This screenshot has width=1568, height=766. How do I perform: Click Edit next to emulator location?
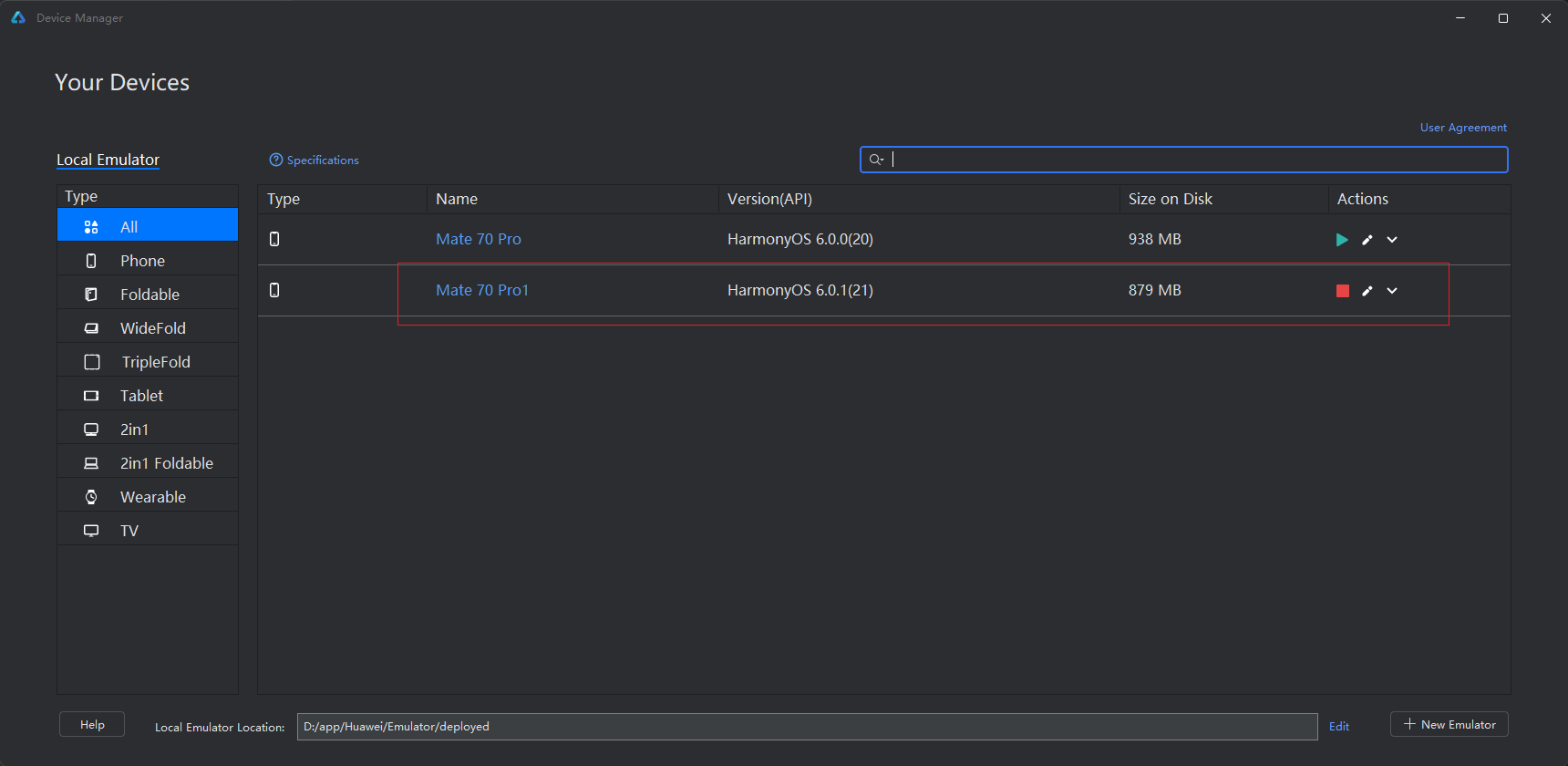(1338, 727)
